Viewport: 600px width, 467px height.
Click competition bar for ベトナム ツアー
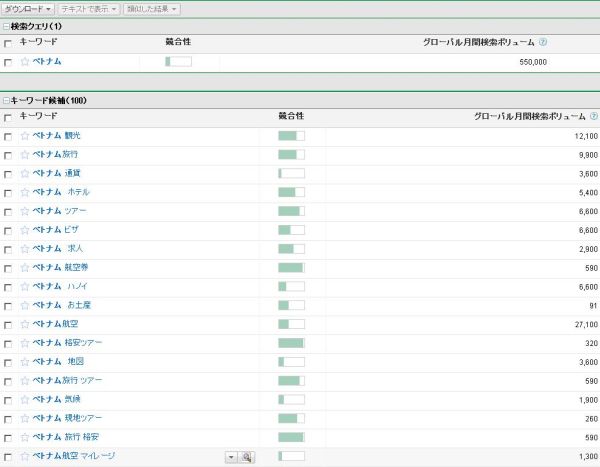tap(291, 211)
